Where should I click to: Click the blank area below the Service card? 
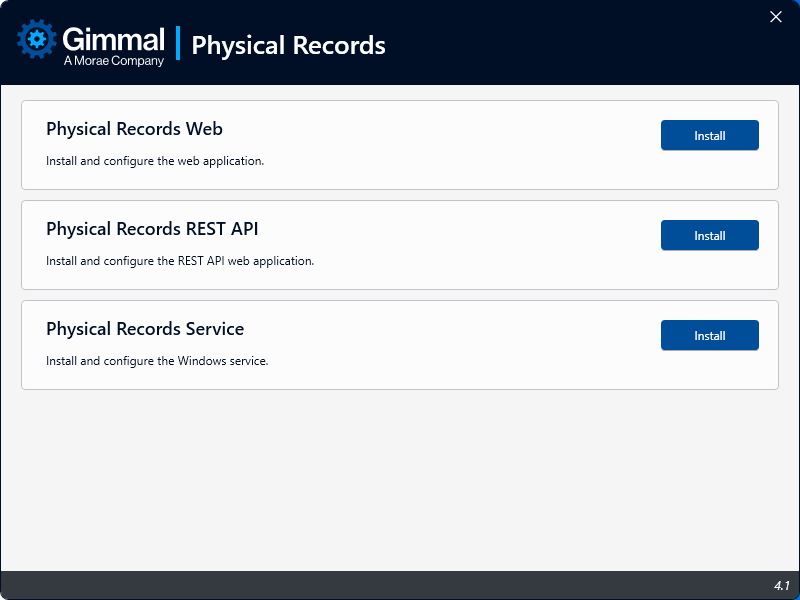[400, 480]
